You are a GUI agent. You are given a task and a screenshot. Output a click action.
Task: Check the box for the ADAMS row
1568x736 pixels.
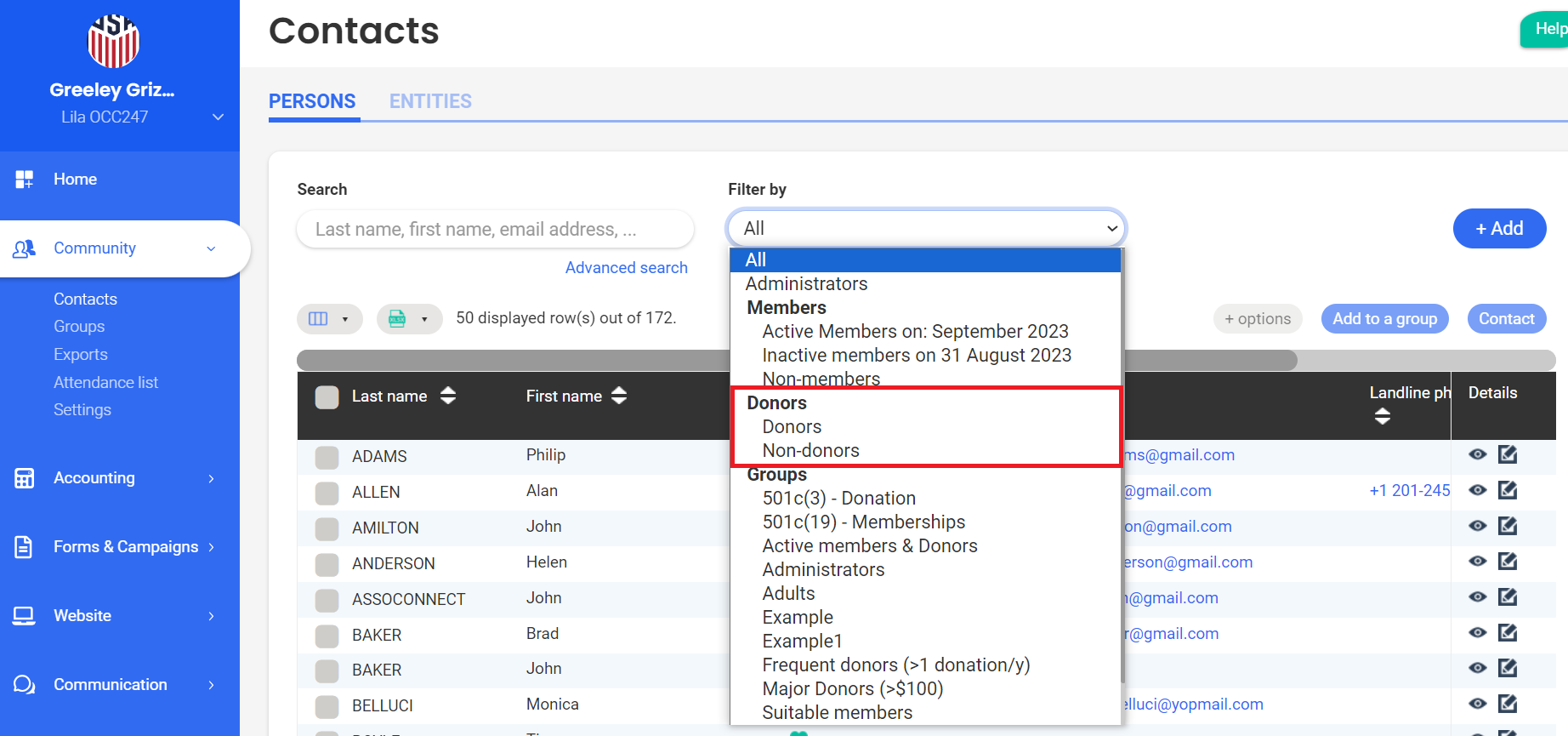pyautogui.click(x=327, y=458)
